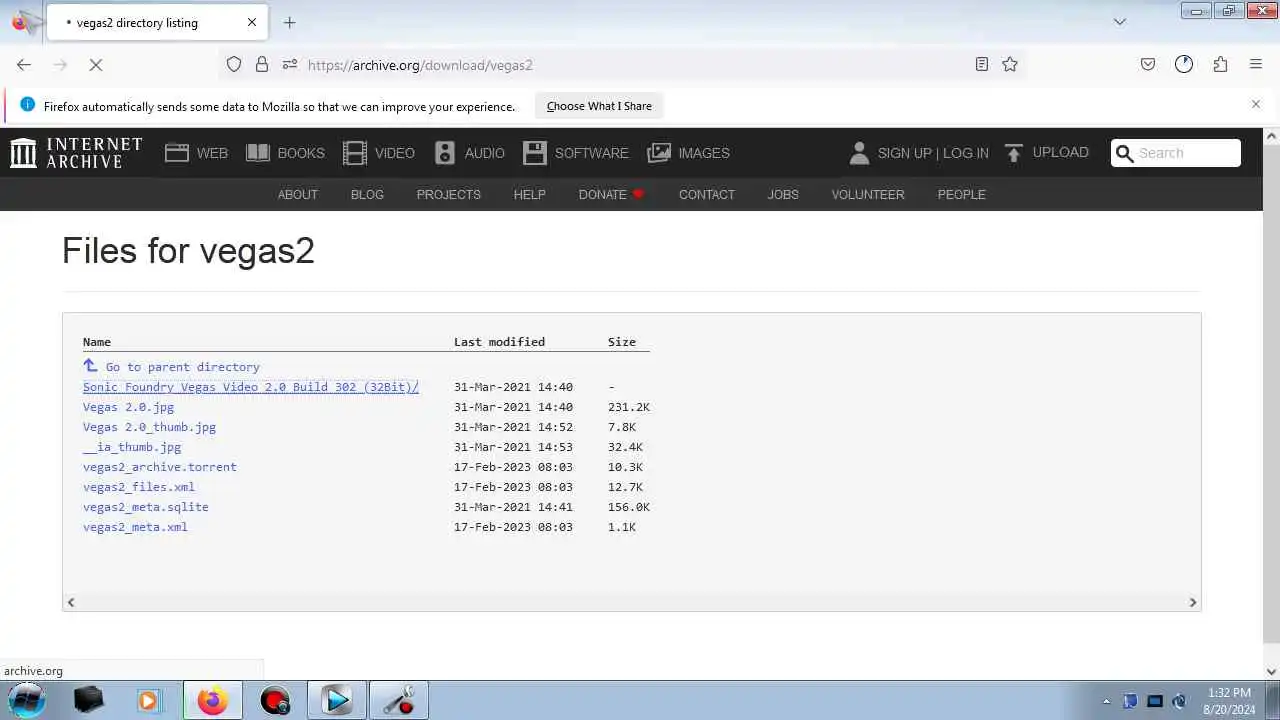
Task: Click the Choose What I Share button
Action: [599, 106]
